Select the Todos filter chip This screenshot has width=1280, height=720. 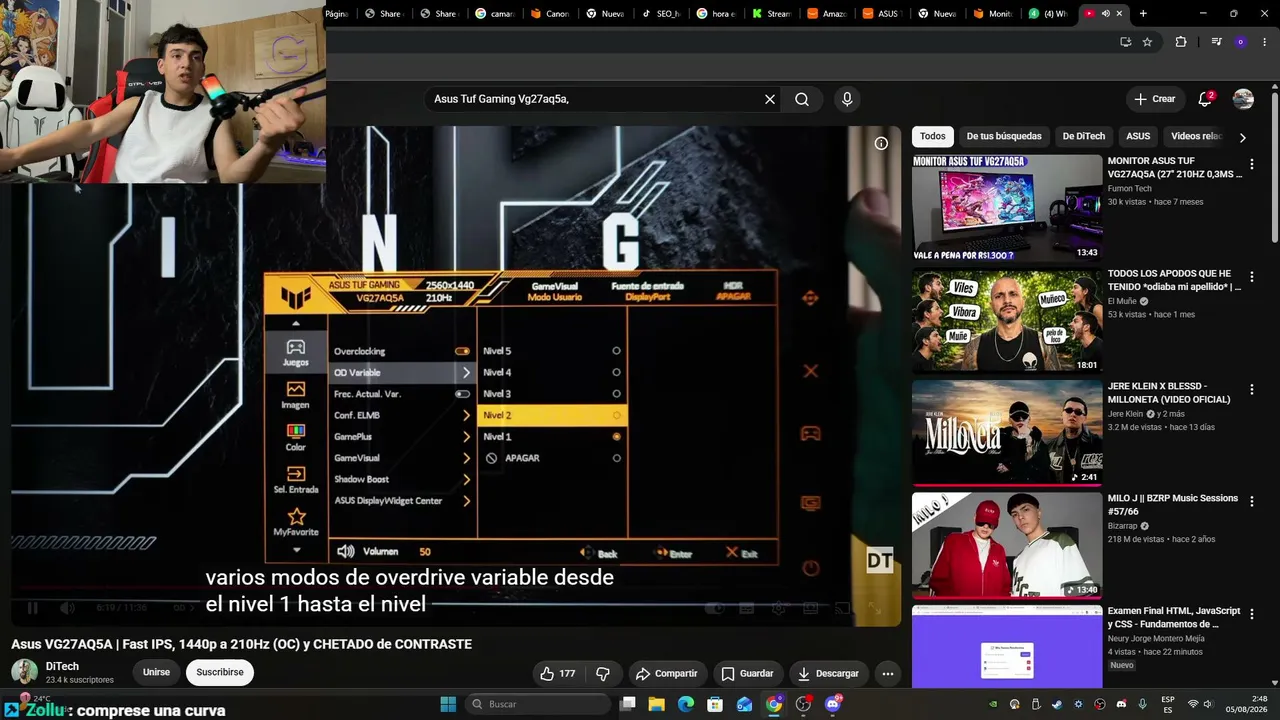click(933, 136)
